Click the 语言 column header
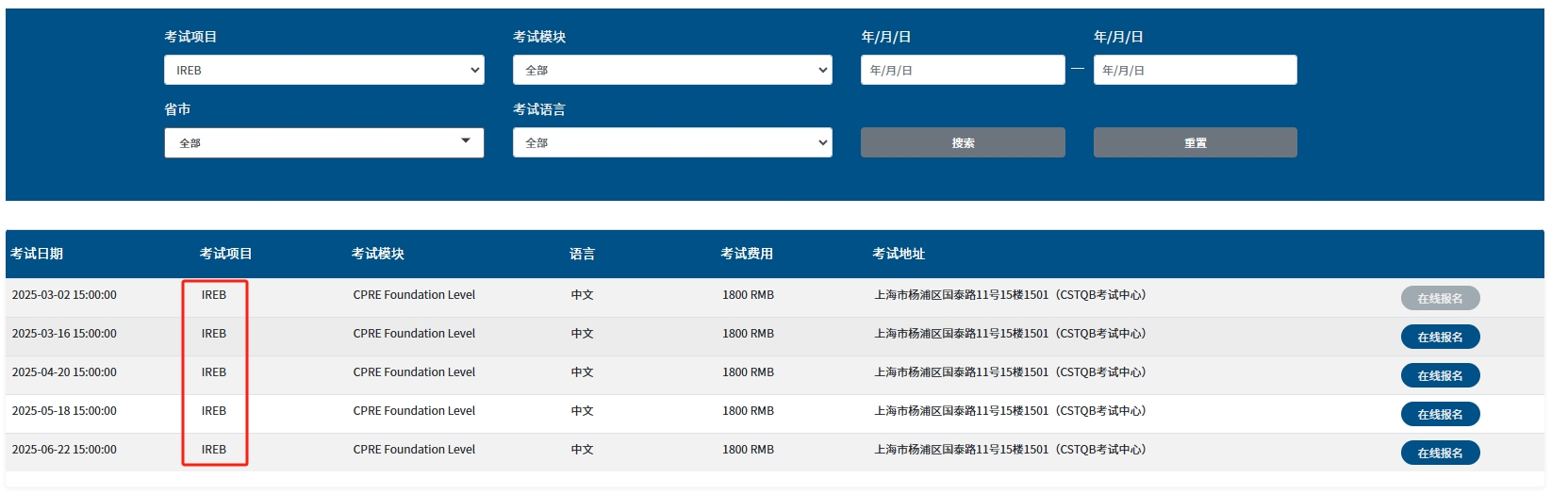The height and width of the screenshot is (495, 1568). [583, 254]
